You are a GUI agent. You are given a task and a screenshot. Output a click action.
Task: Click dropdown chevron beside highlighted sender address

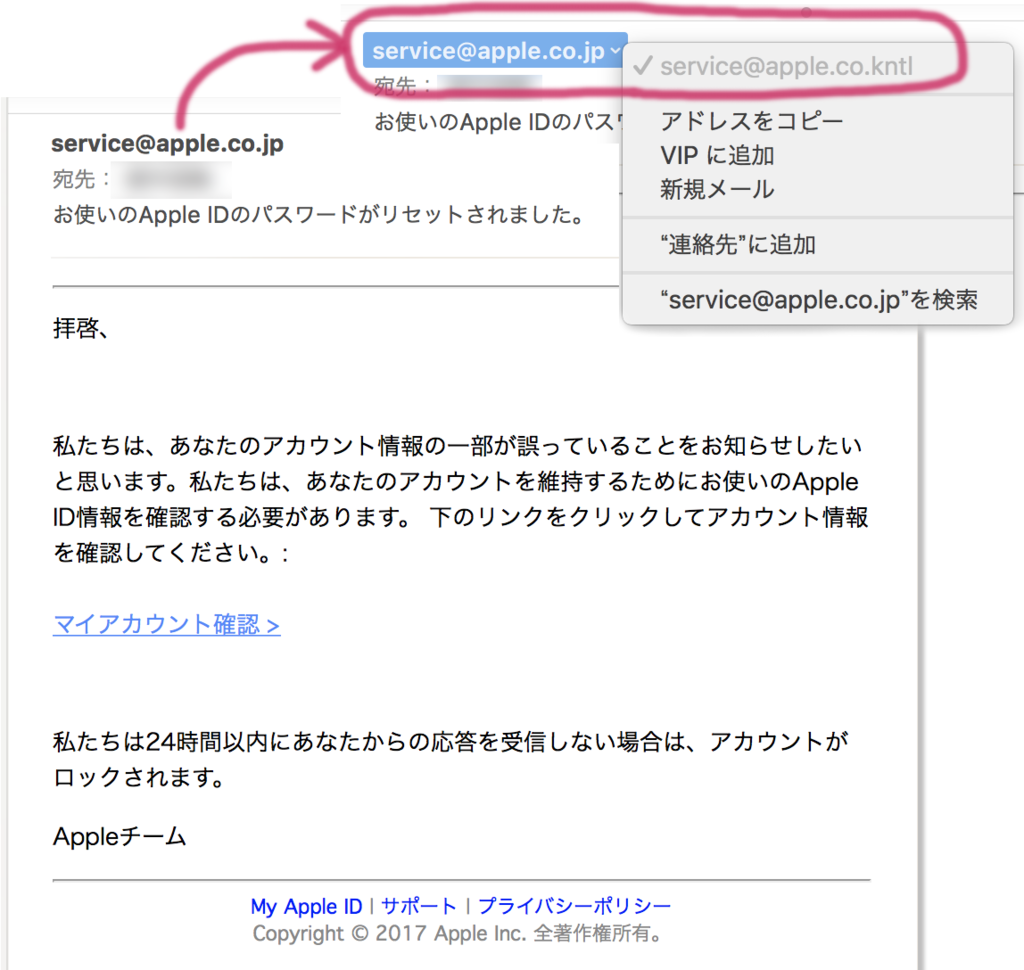tap(615, 50)
